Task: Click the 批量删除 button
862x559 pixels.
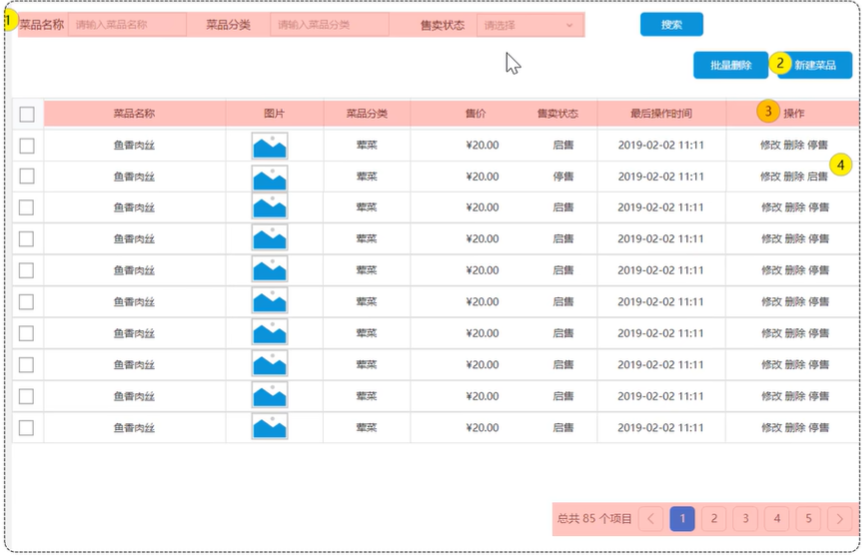Action: 730,65
